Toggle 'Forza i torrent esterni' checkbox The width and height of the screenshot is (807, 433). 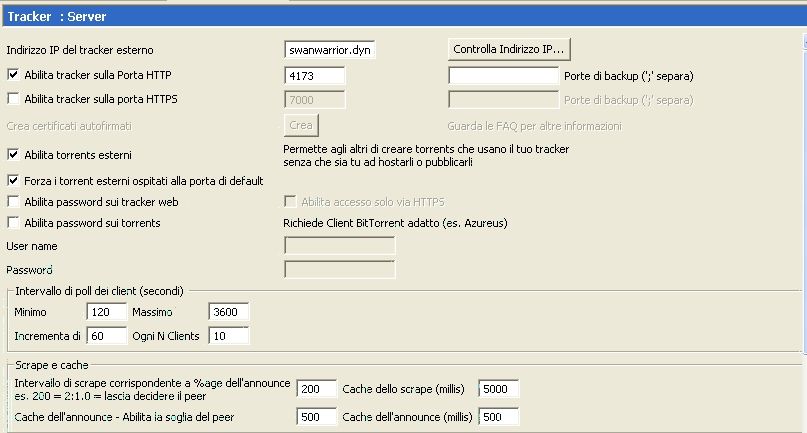(13, 181)
